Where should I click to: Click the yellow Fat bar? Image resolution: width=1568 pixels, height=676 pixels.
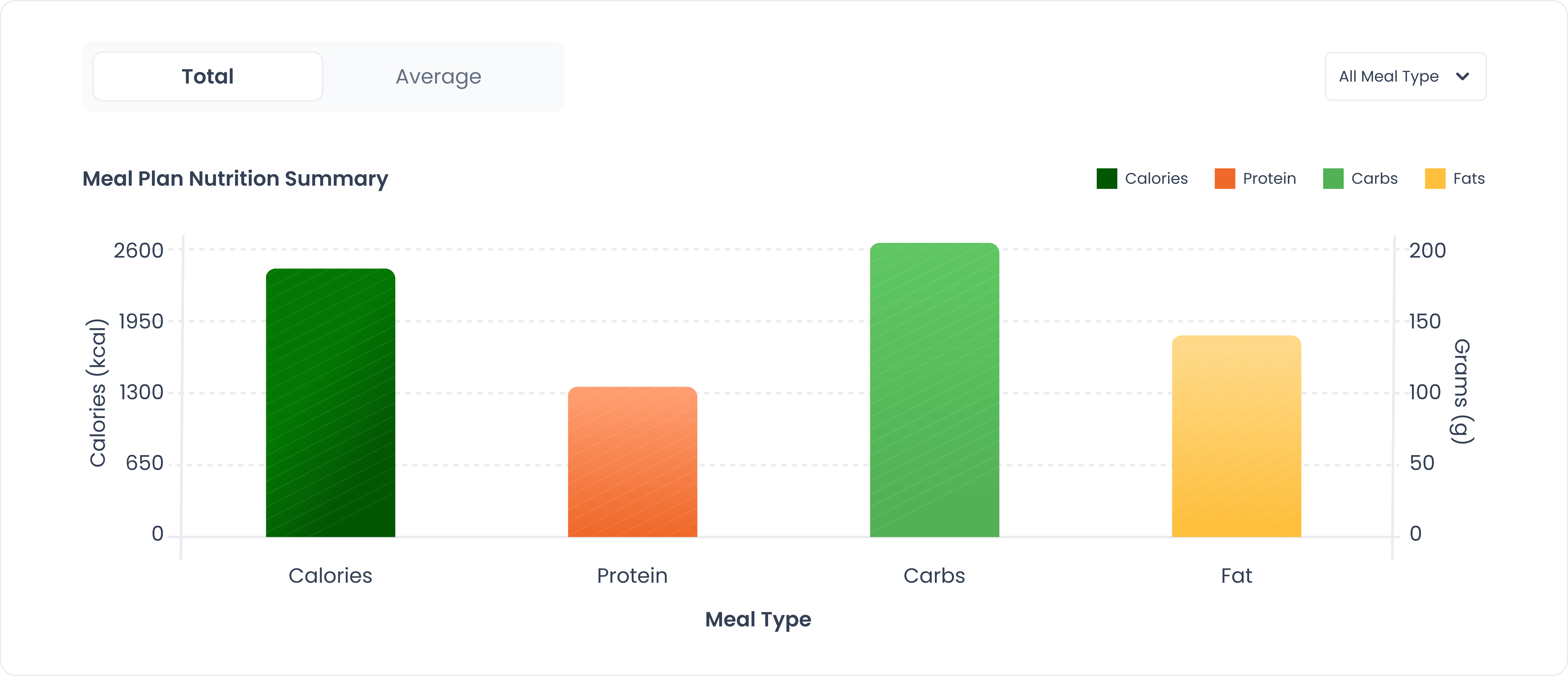point(1236,436)
